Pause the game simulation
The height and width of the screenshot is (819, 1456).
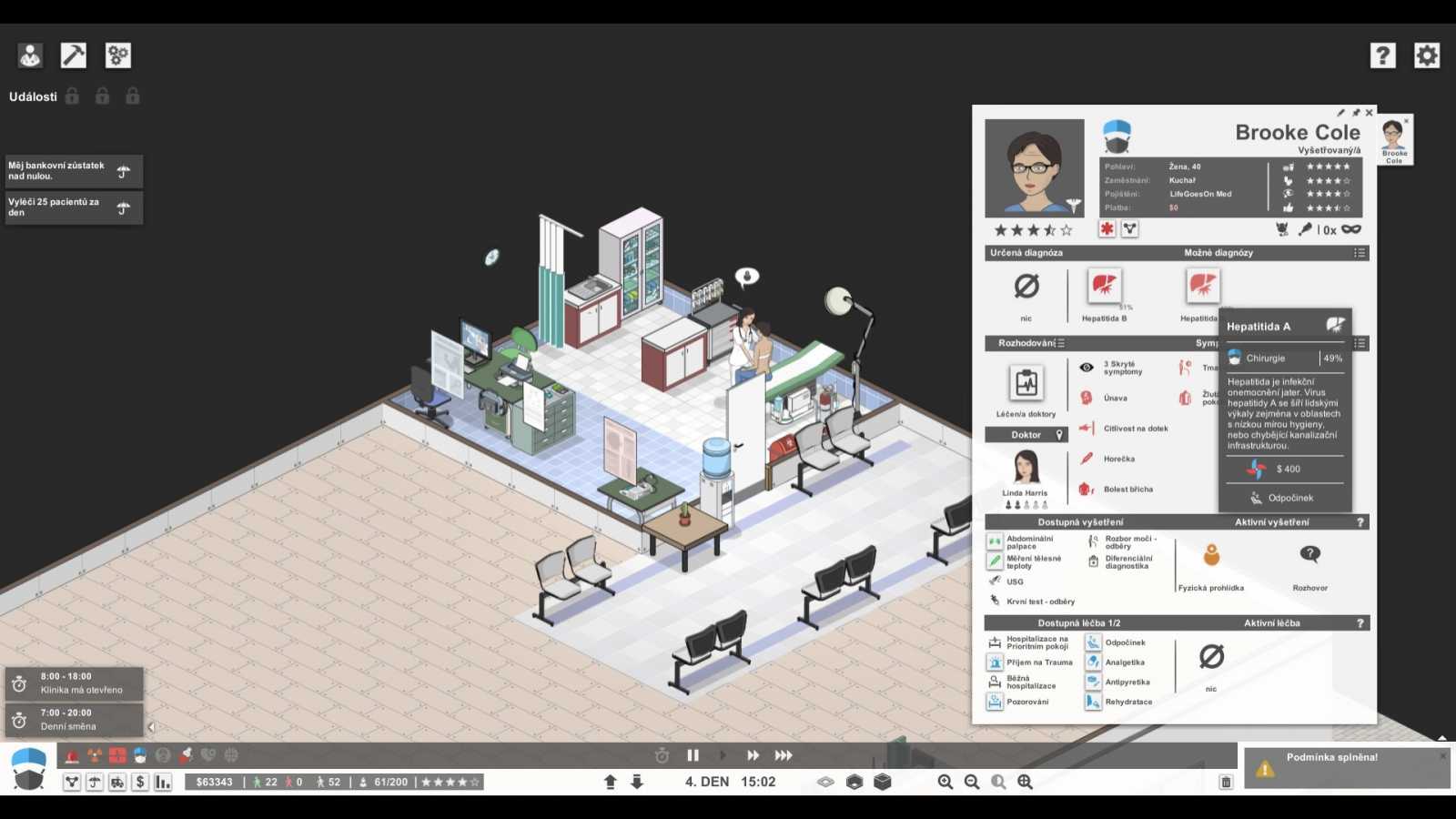tap(693, 755)
